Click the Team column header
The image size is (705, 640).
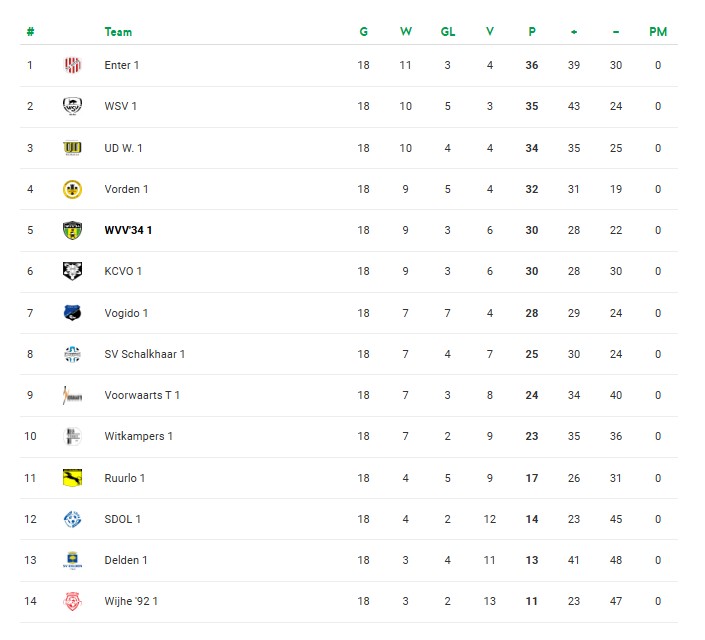118,32
